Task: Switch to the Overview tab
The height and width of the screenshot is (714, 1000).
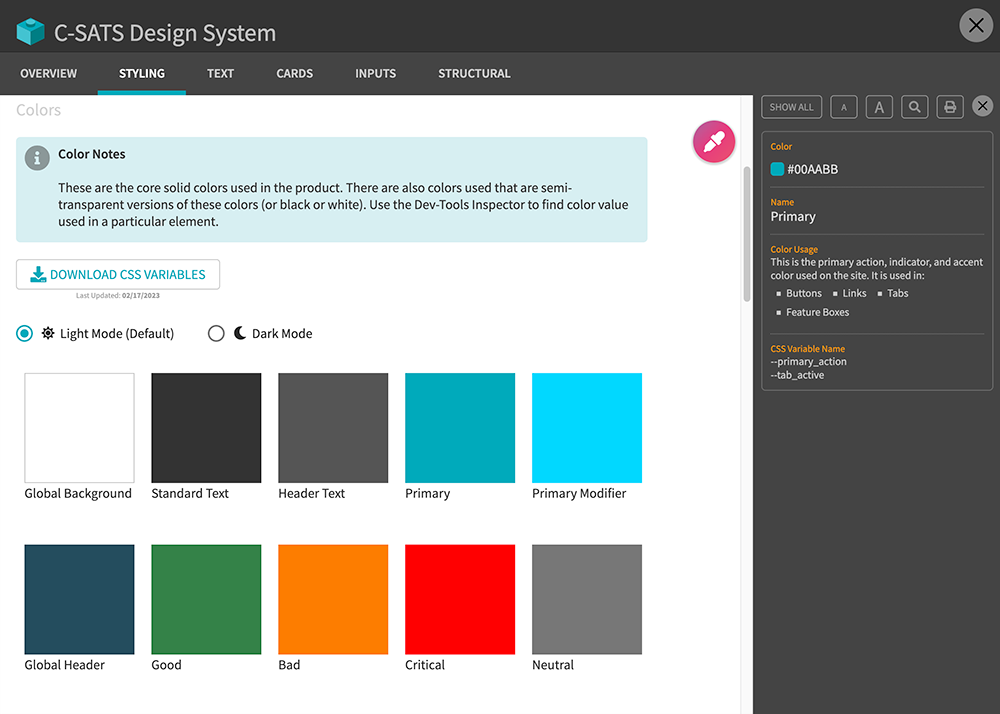Action: pyautogui.click(x=49, y=74)
